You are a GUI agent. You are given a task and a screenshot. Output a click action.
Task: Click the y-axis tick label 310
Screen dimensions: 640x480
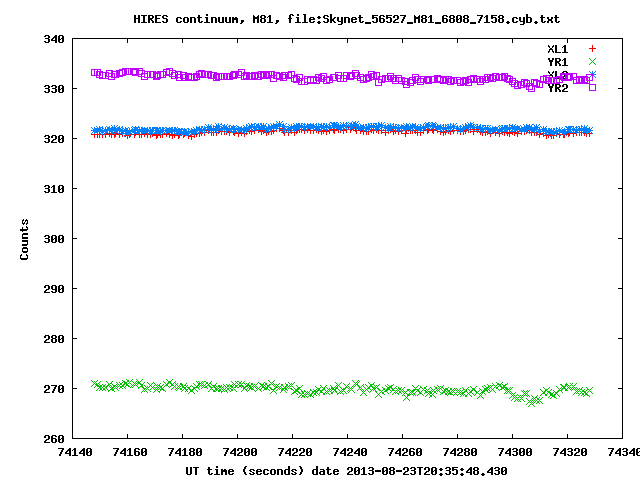point(54,189)
